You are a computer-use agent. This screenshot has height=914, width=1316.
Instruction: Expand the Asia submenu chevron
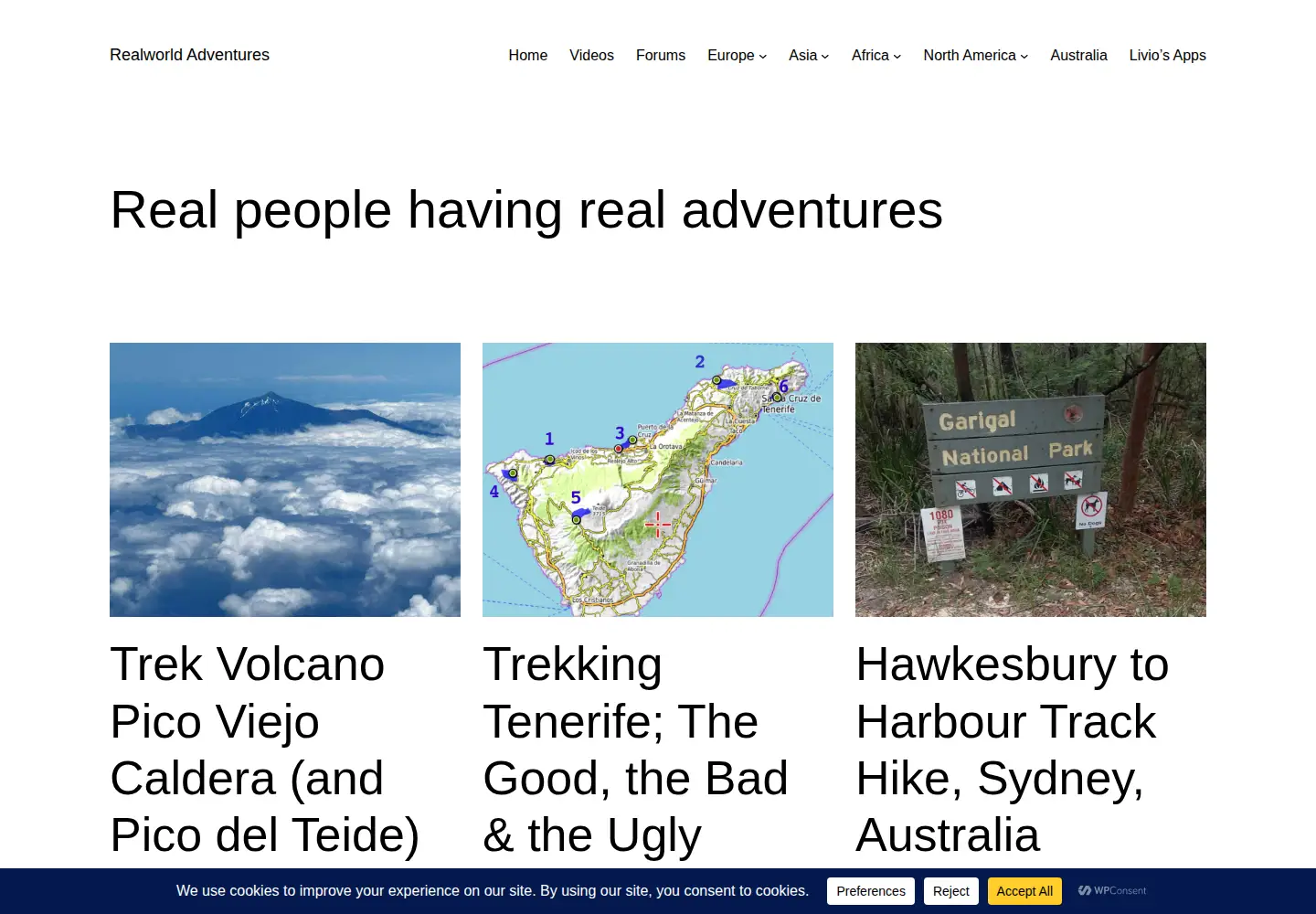(825, 57)
